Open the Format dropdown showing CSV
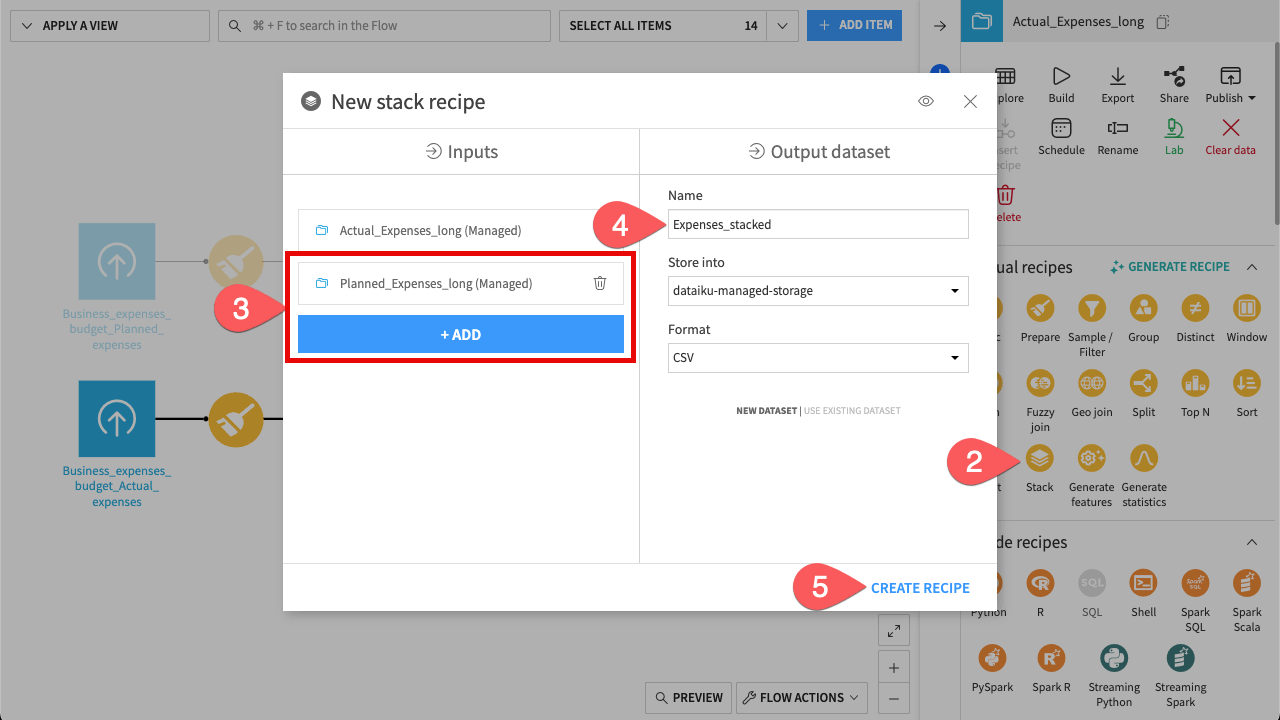This screenshot has height=720, width=1280. point(817,358)
